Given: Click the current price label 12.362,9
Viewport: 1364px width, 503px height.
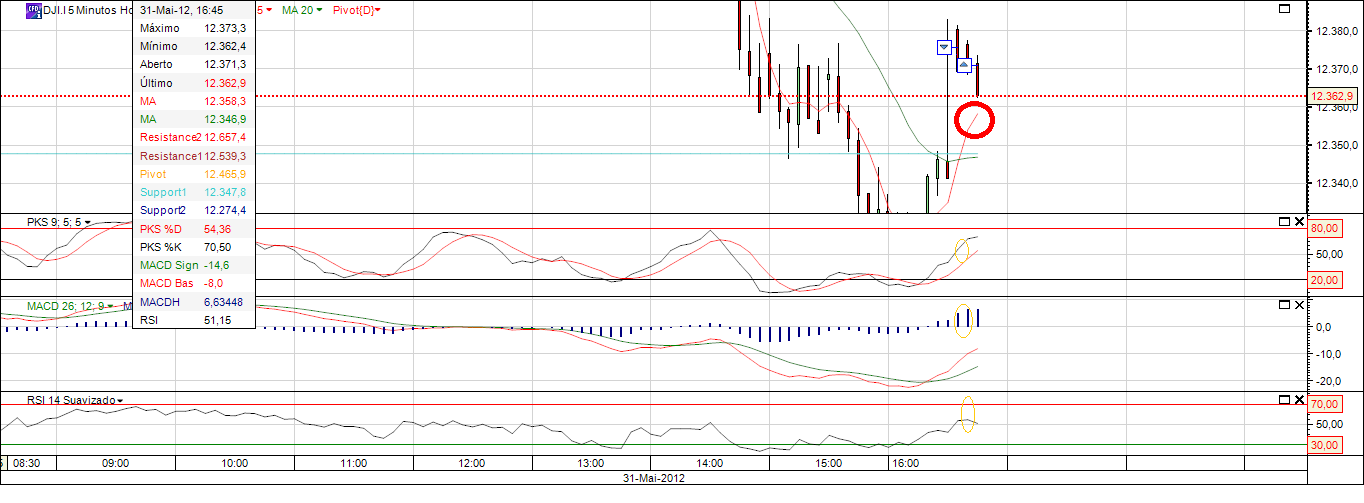Looking at the screenshot, I should click(x=1333, y=96).
